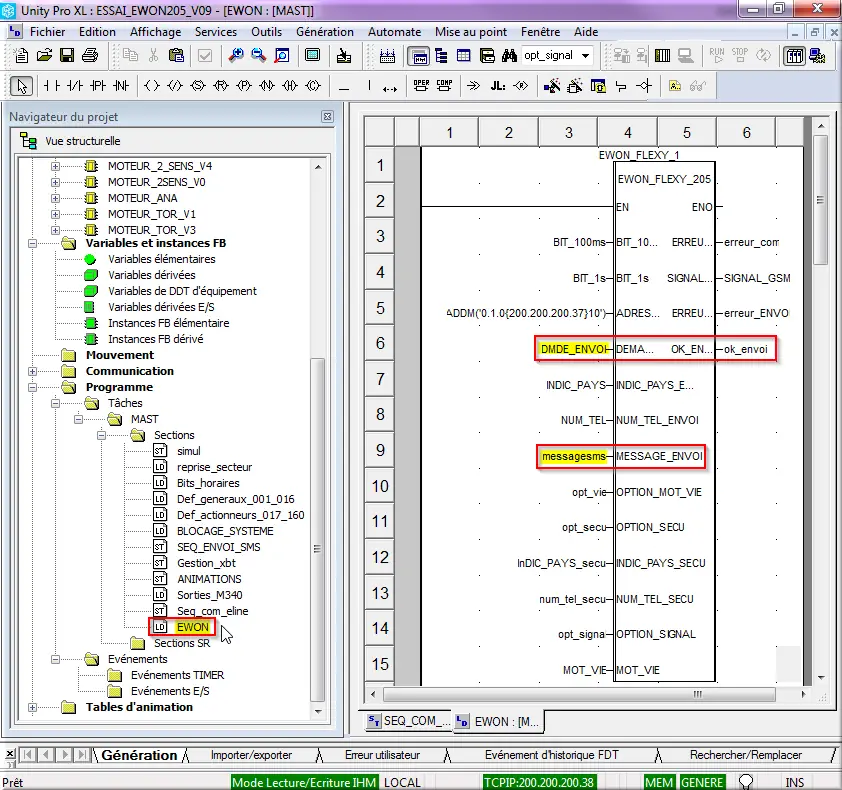This screenshot has width=842, height=790.
Task: Insert a positive transition contact
Action: point(98,86)
